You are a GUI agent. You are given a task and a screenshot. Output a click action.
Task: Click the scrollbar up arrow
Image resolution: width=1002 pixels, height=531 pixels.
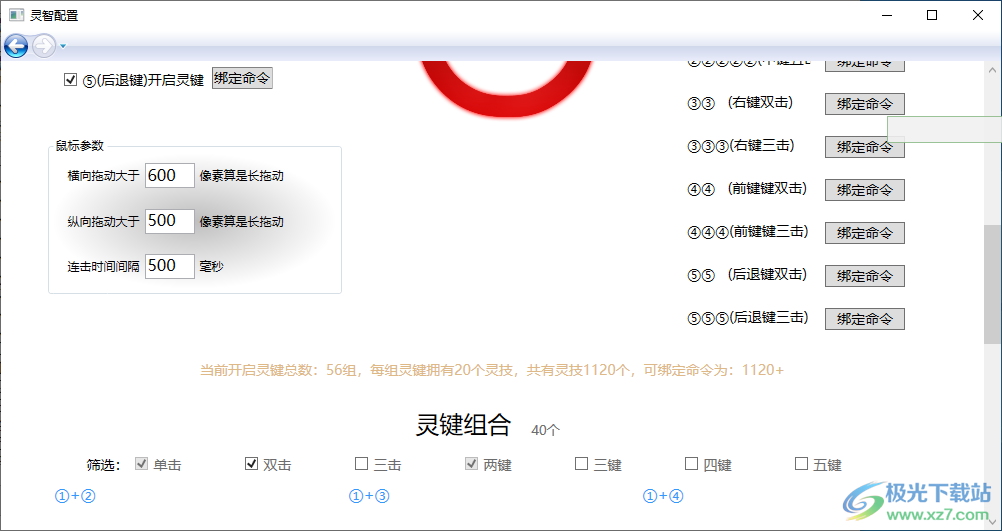tap(992, 70)
